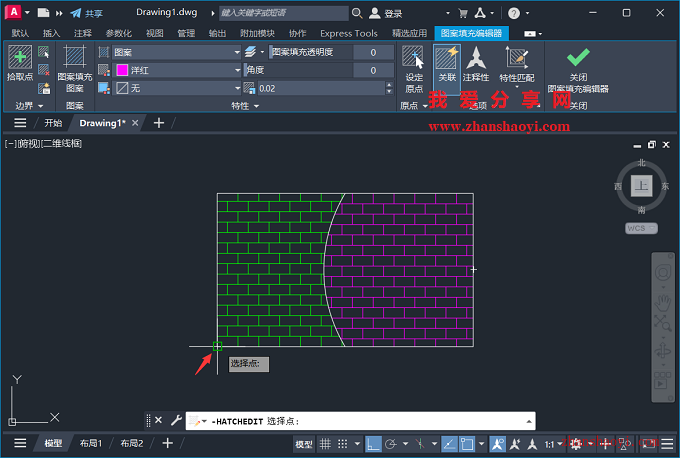Viewport: 680px width, 458px height.
Task: Expand the 原点 panel
Action: pos(413,106)
